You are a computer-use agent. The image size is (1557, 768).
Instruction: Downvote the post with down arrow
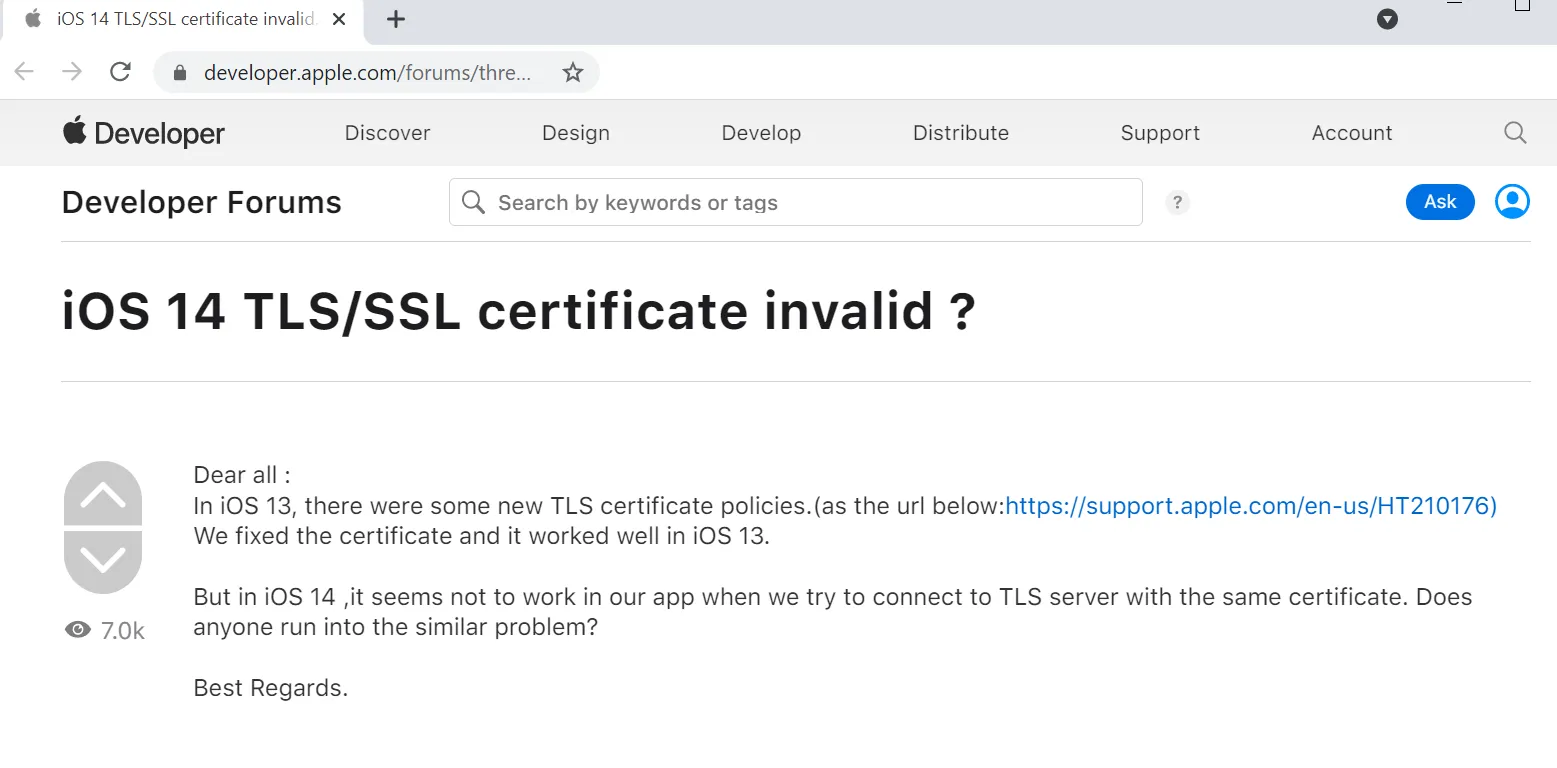[x=103, y=562]
